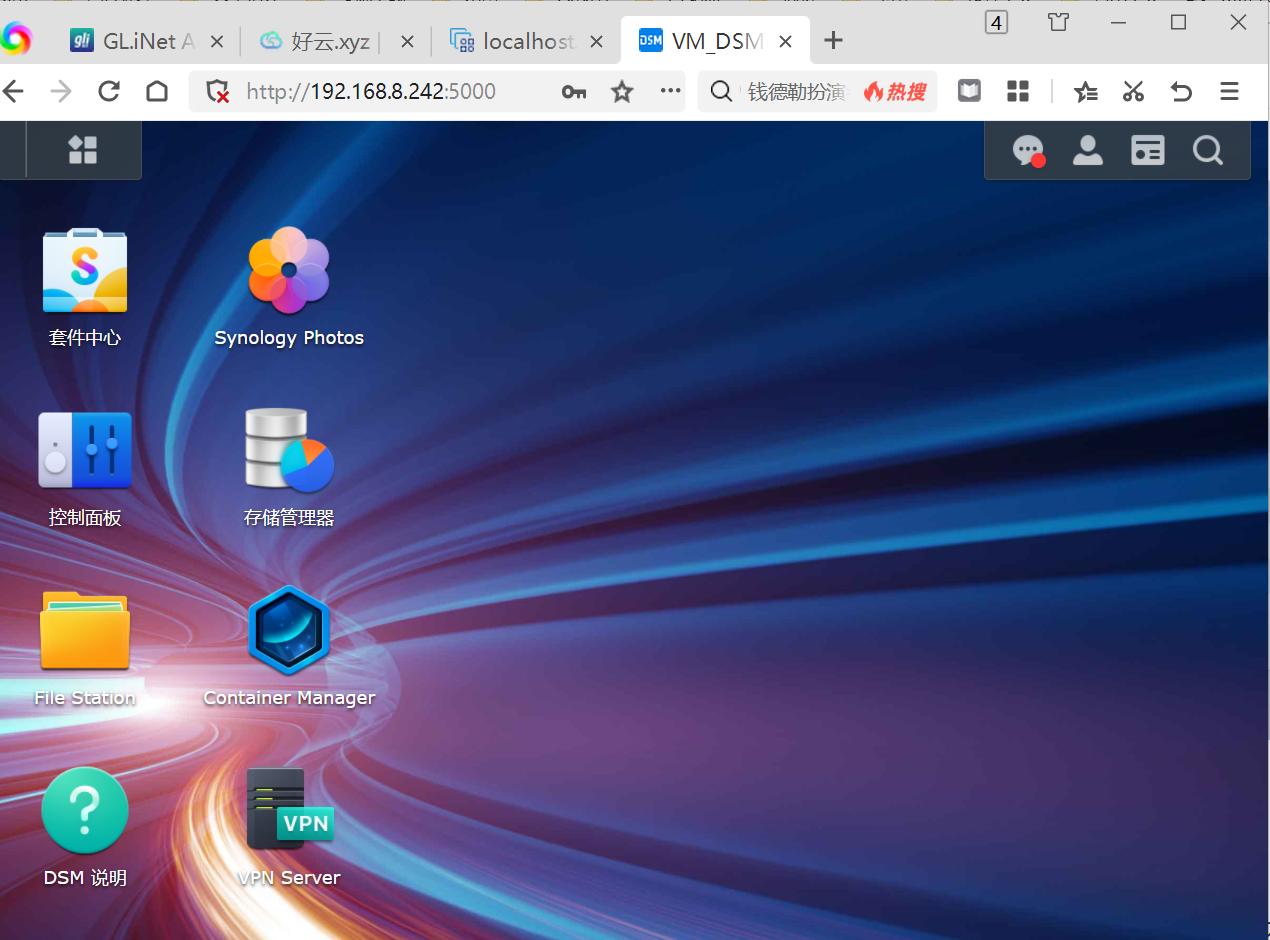The image size is (1270, 940).
Task: Open DSM search with the magnifier icon
Action: (x=1207, y=150)
